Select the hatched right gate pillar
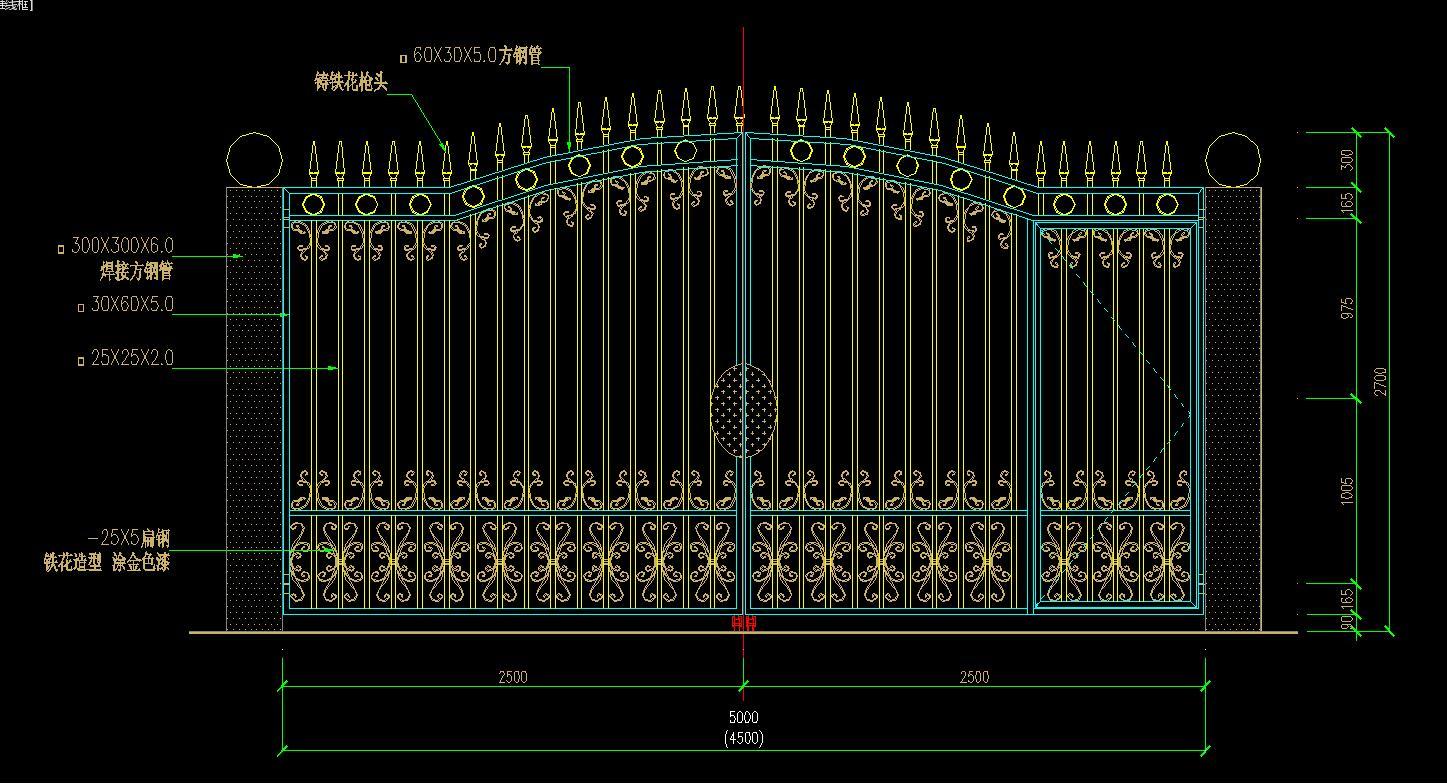1447x784 pixels. point(1232,409)
